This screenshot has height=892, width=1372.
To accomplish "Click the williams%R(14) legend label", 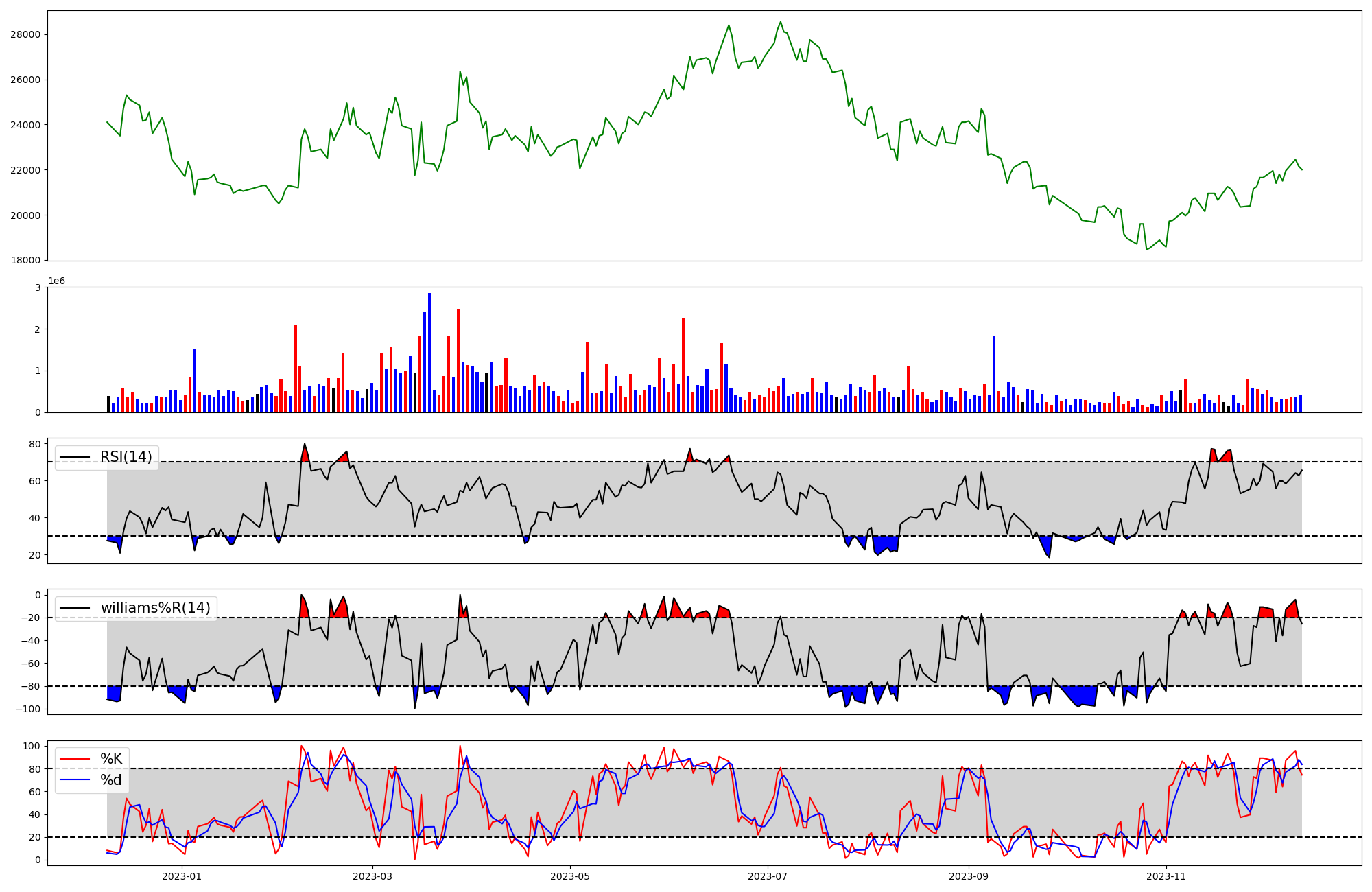I will tap(155, 608).
